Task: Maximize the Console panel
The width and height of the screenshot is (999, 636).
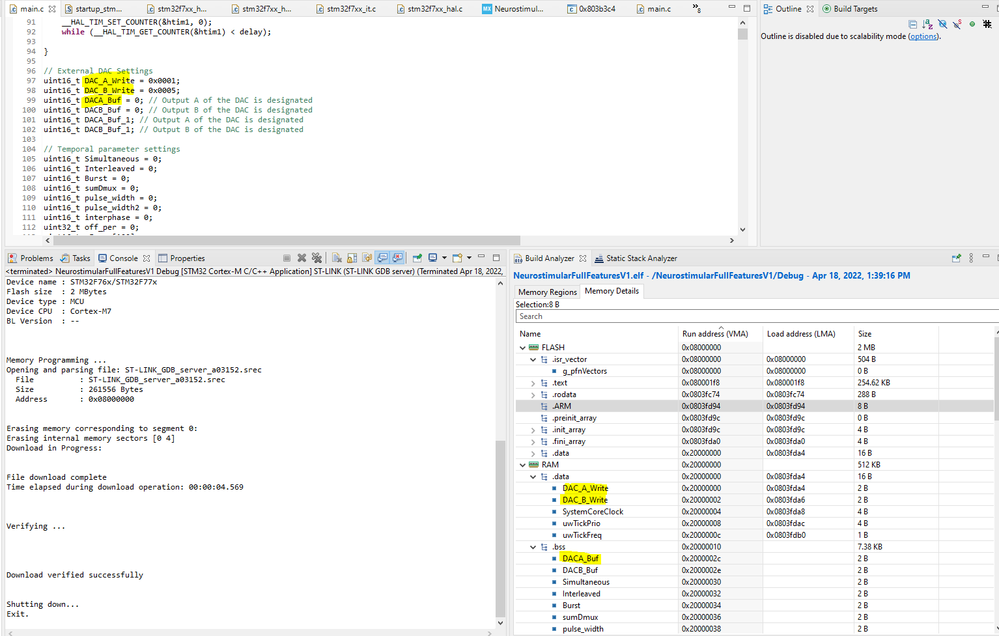Action: pos(496,257)
